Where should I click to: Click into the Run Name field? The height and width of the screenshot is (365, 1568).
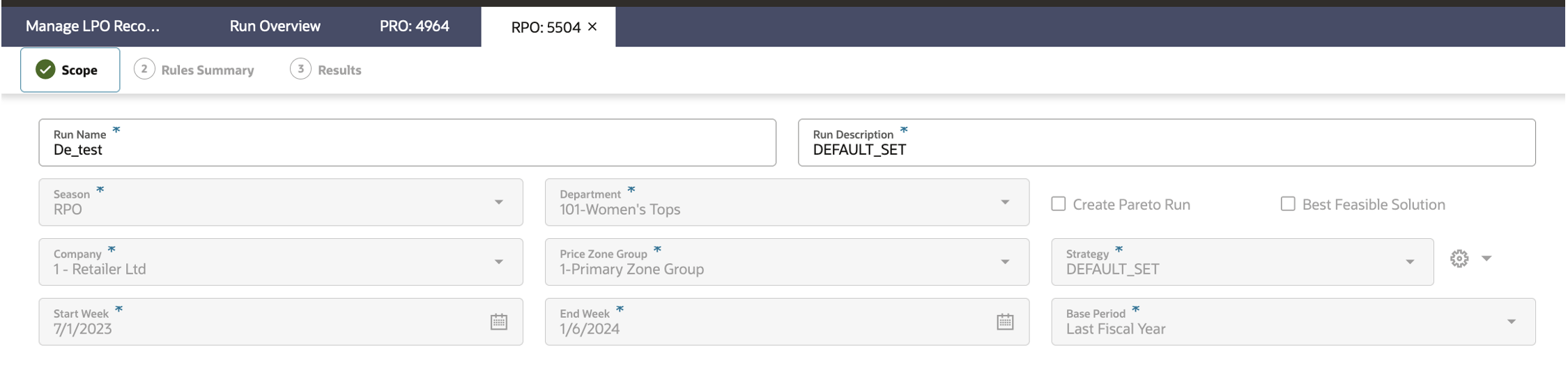click(408, 143)
